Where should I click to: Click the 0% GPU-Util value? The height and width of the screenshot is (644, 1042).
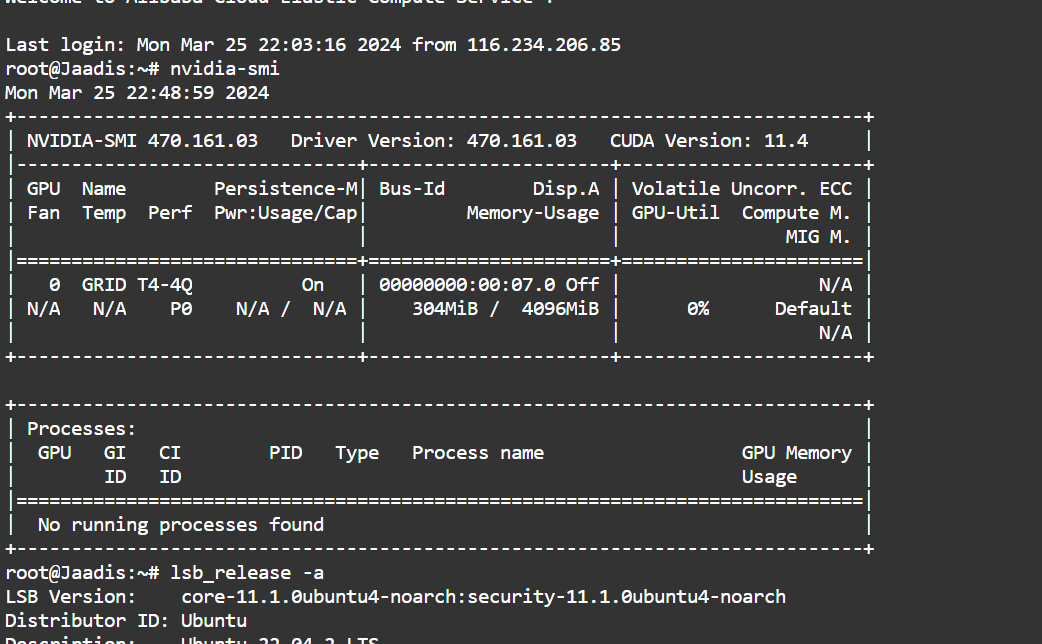698,309
